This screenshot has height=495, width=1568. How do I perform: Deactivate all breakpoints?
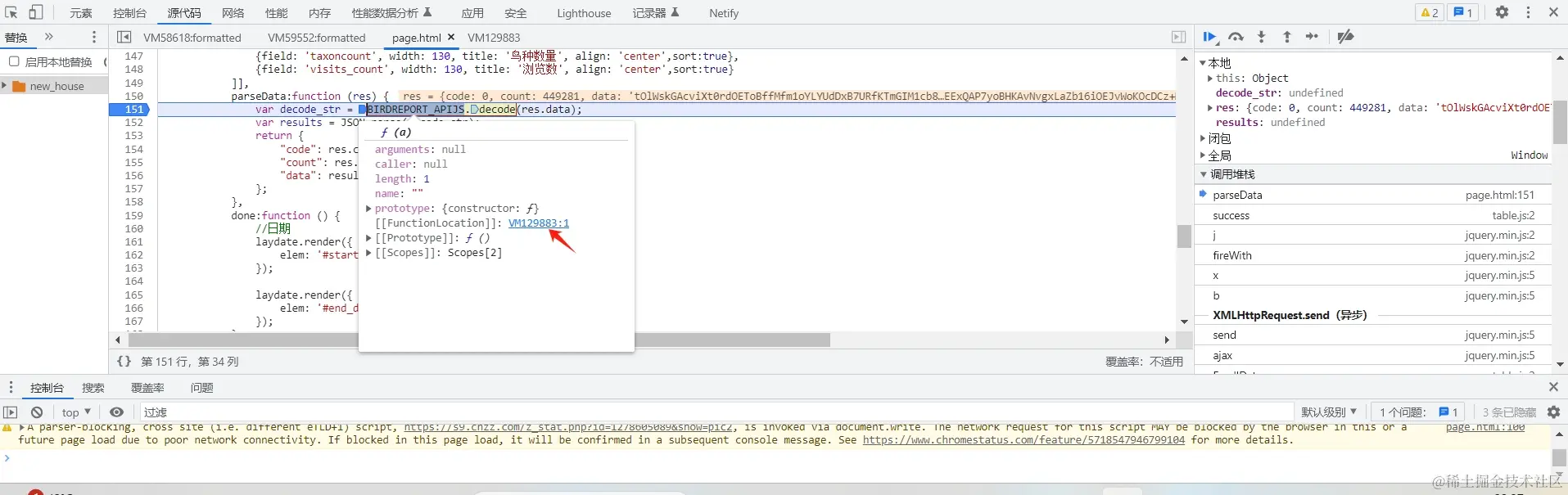tap(1345, 37)
